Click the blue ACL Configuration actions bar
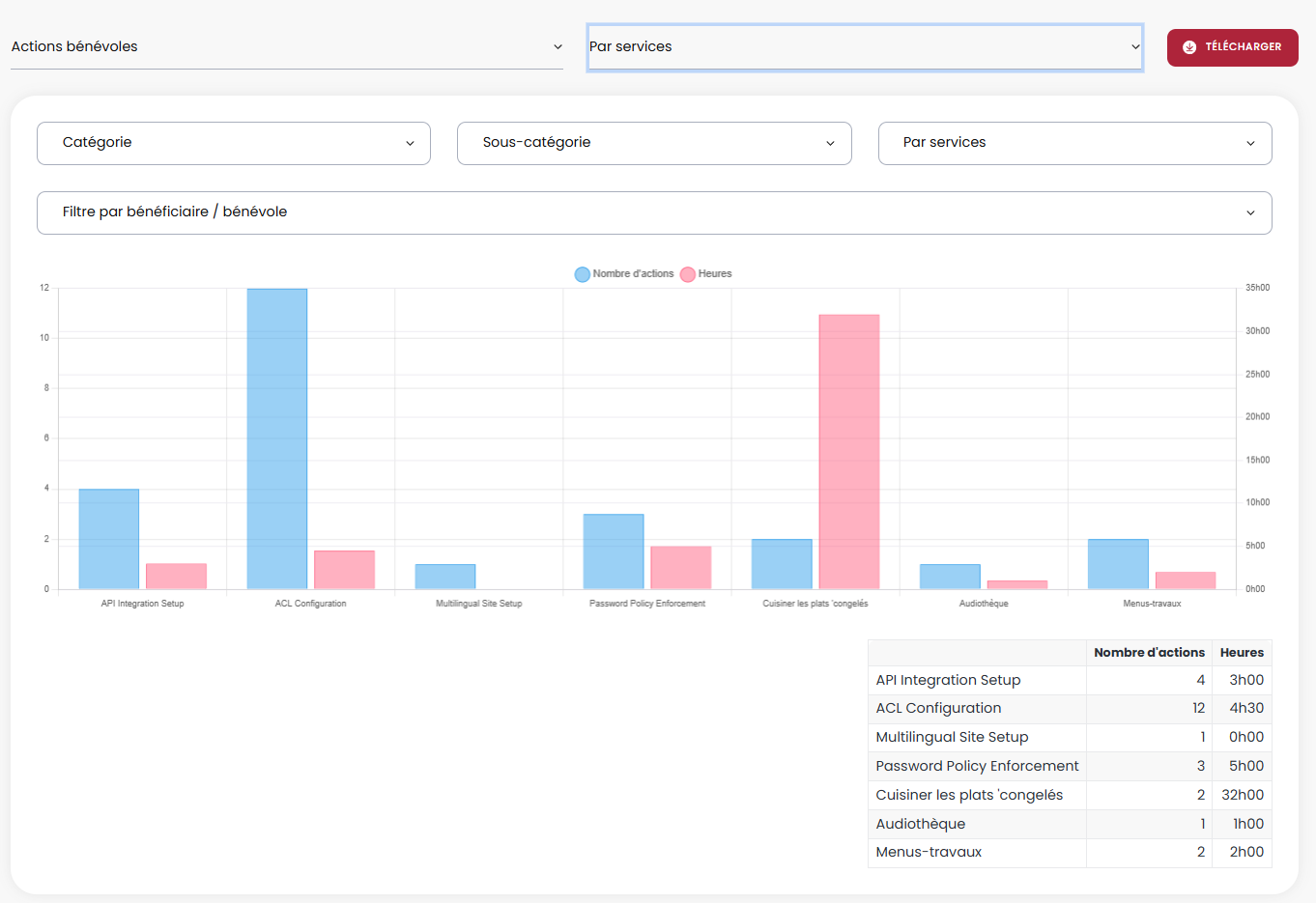Viewport: 1316px width, 903px height. [x=277, y=438]
